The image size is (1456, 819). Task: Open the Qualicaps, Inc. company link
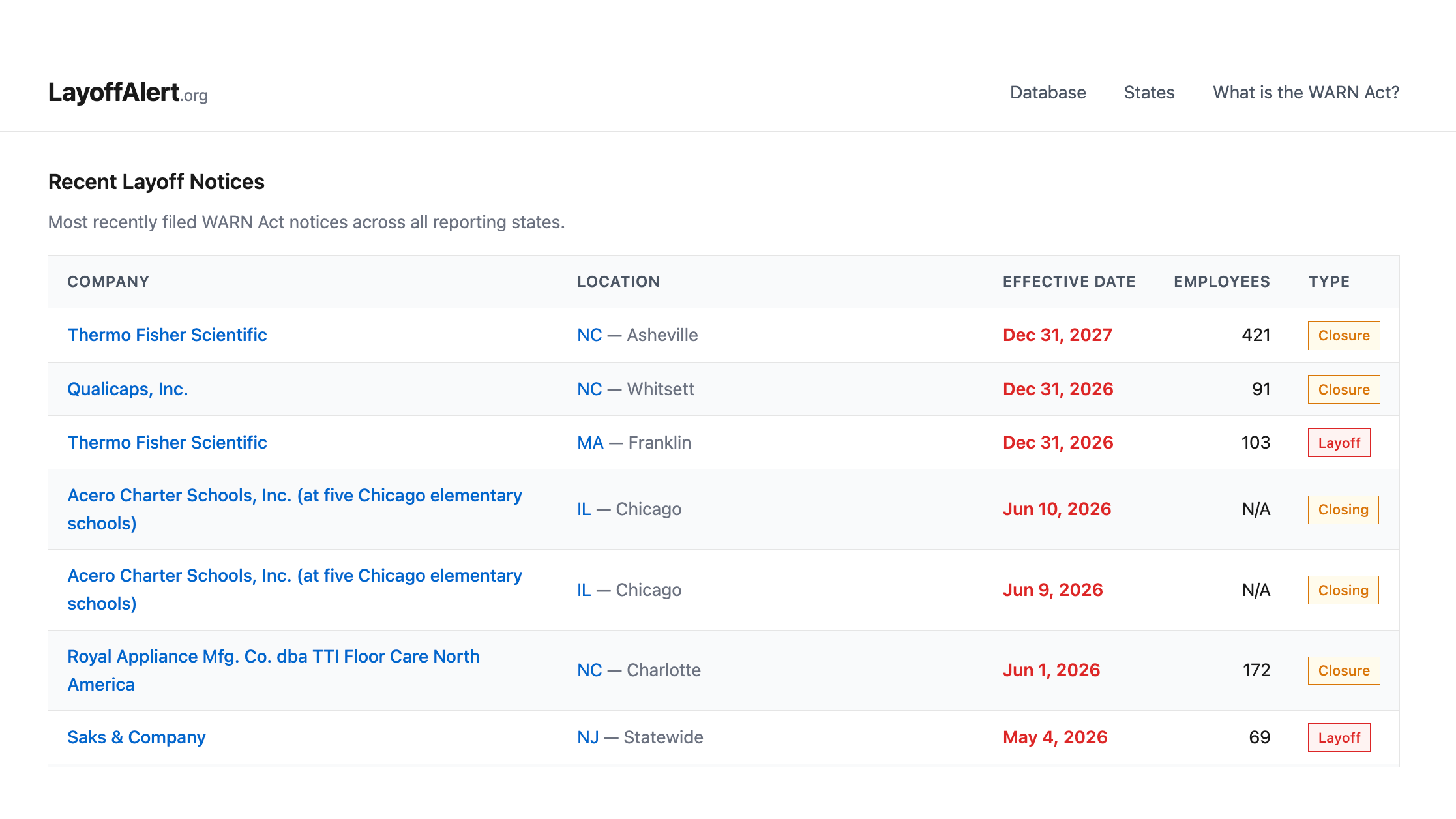(x=128, y=389)
